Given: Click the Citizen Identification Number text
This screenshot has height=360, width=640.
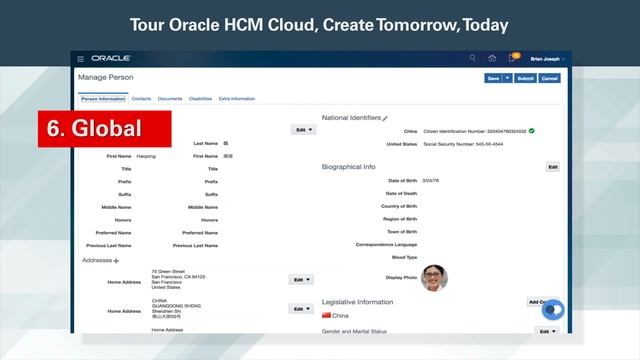Looking at the screenshot, I should click(475, 131).
